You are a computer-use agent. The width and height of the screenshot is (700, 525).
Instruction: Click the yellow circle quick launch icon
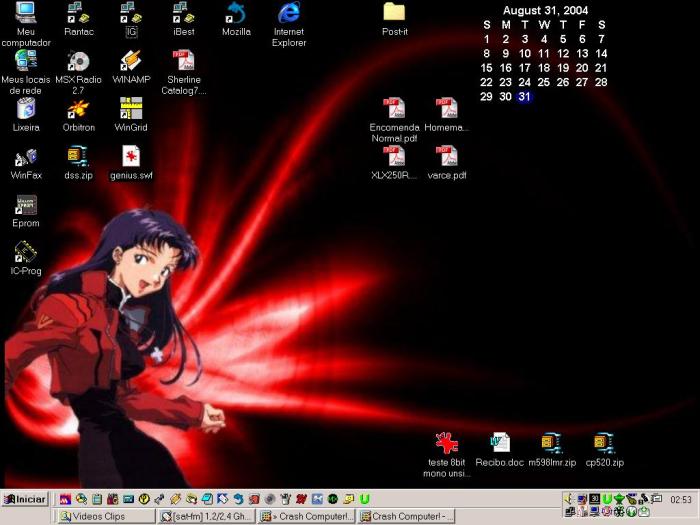[x=144, y=499]
